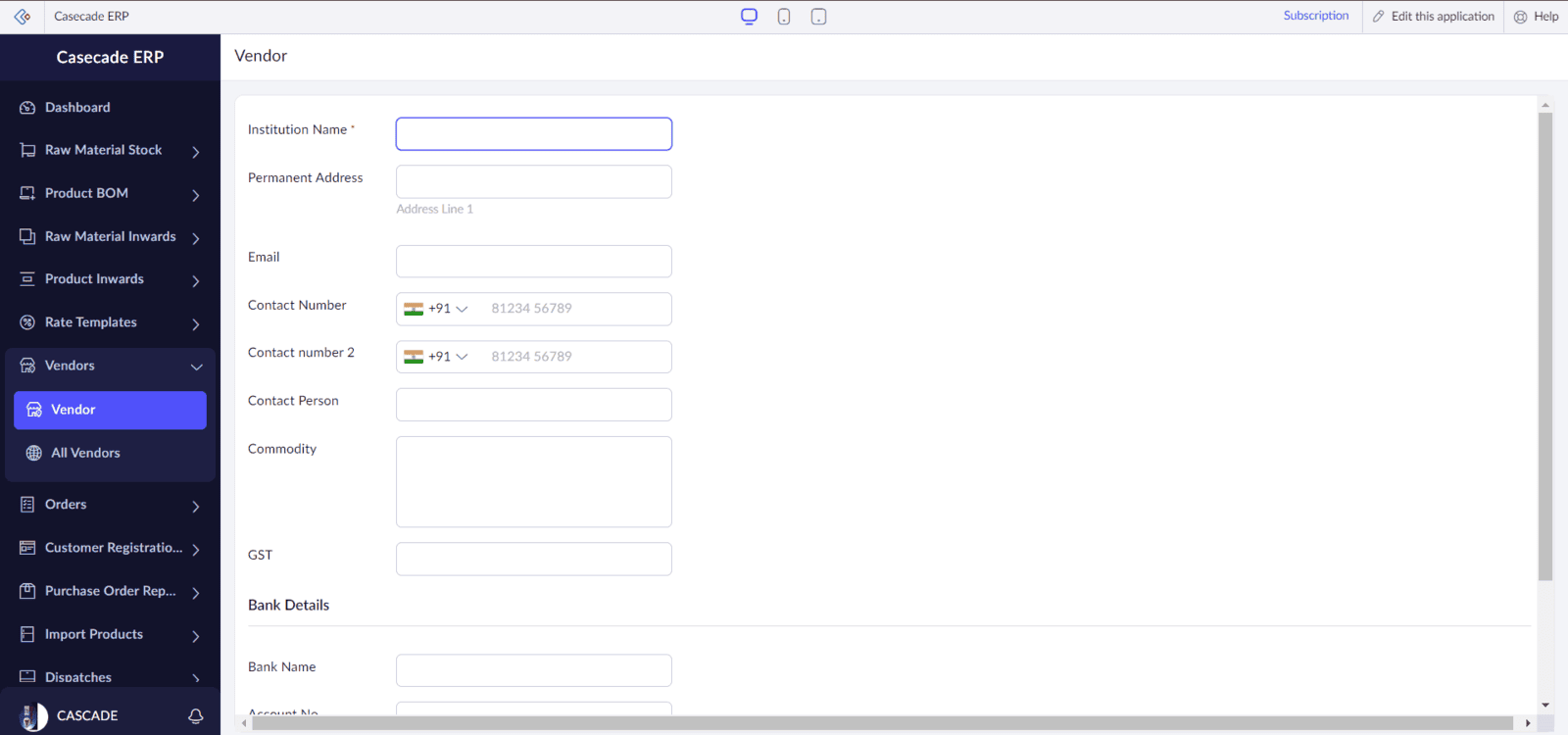Image resolution: width=1568 pixels, height=735 pixels.
Task: Click the Help icon in header
Action: (1521, 17)
